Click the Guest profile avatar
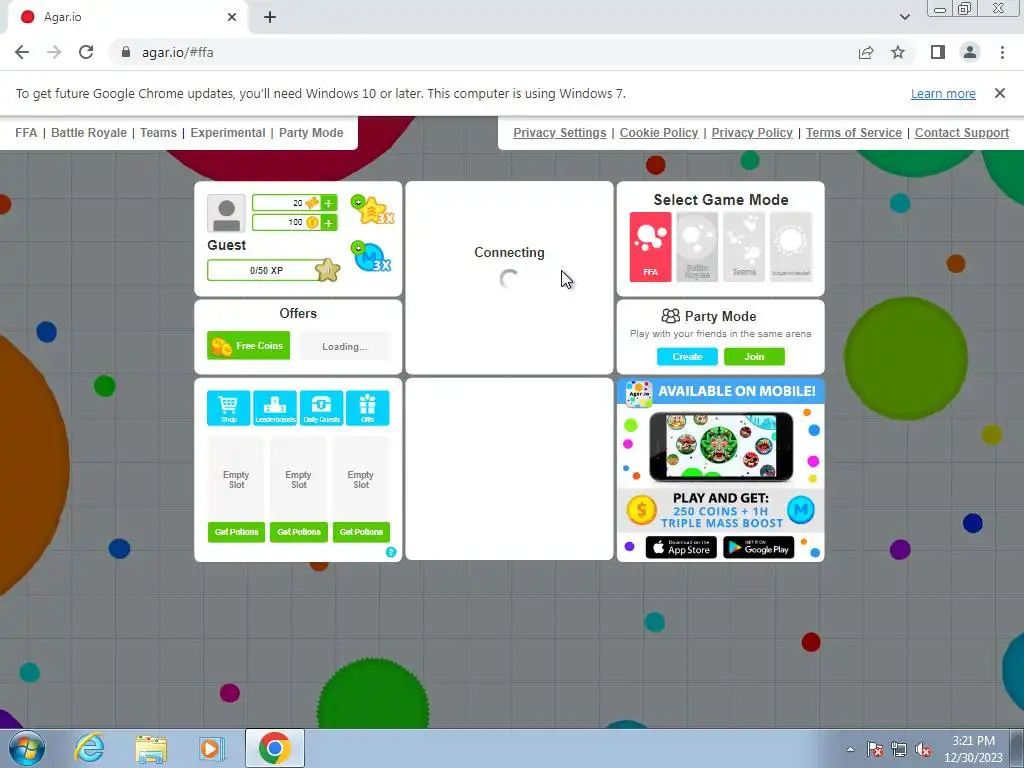1024x768 pixels. 226,213
